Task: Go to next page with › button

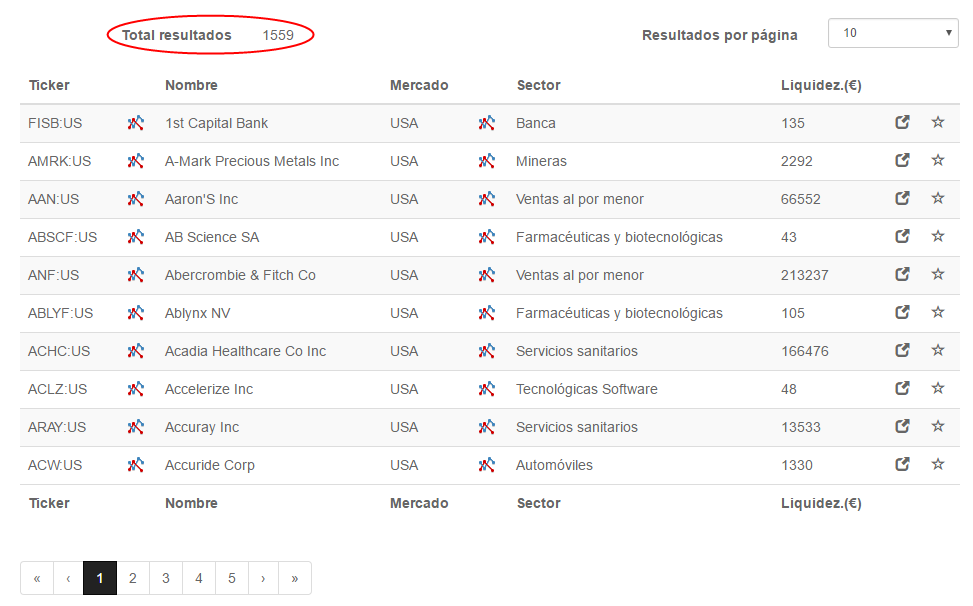Action: [x=263, y=578]
